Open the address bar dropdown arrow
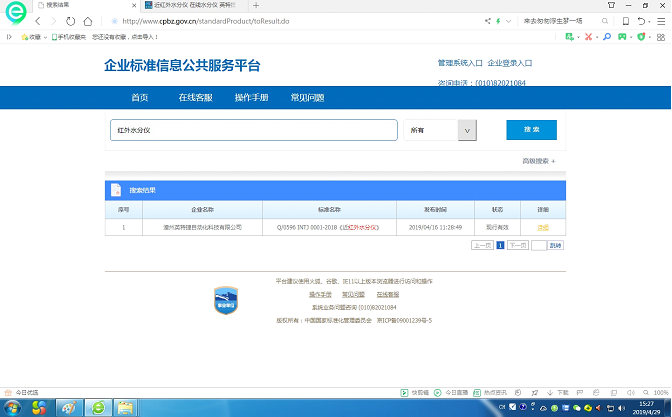 point(510,21)
